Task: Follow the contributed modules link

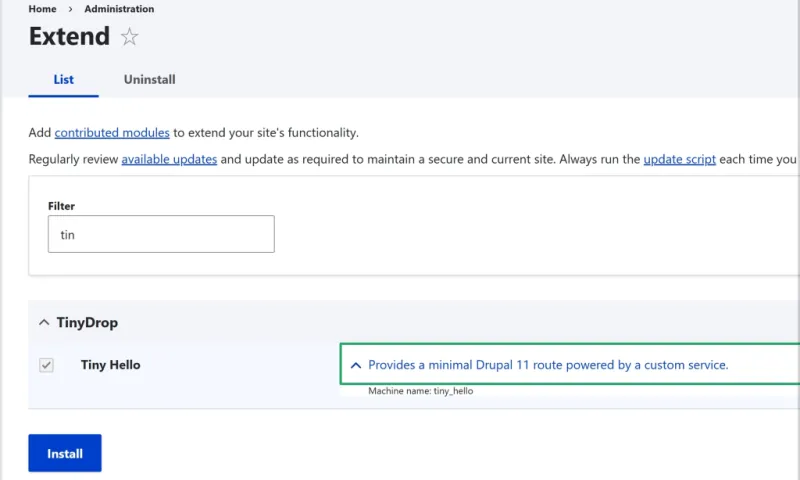Action: 112,133
